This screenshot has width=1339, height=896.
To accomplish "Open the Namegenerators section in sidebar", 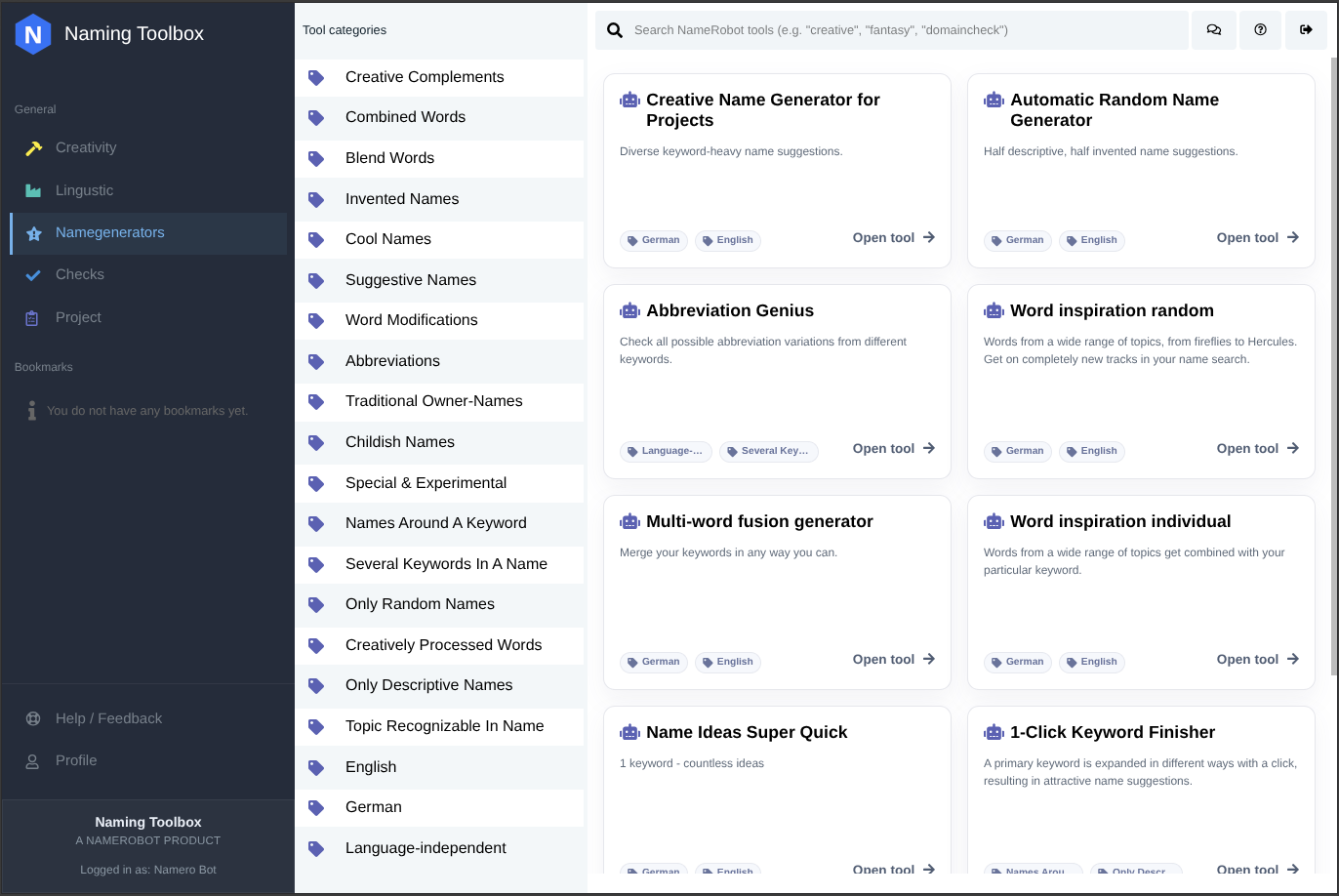I will (x=109, y=233).
